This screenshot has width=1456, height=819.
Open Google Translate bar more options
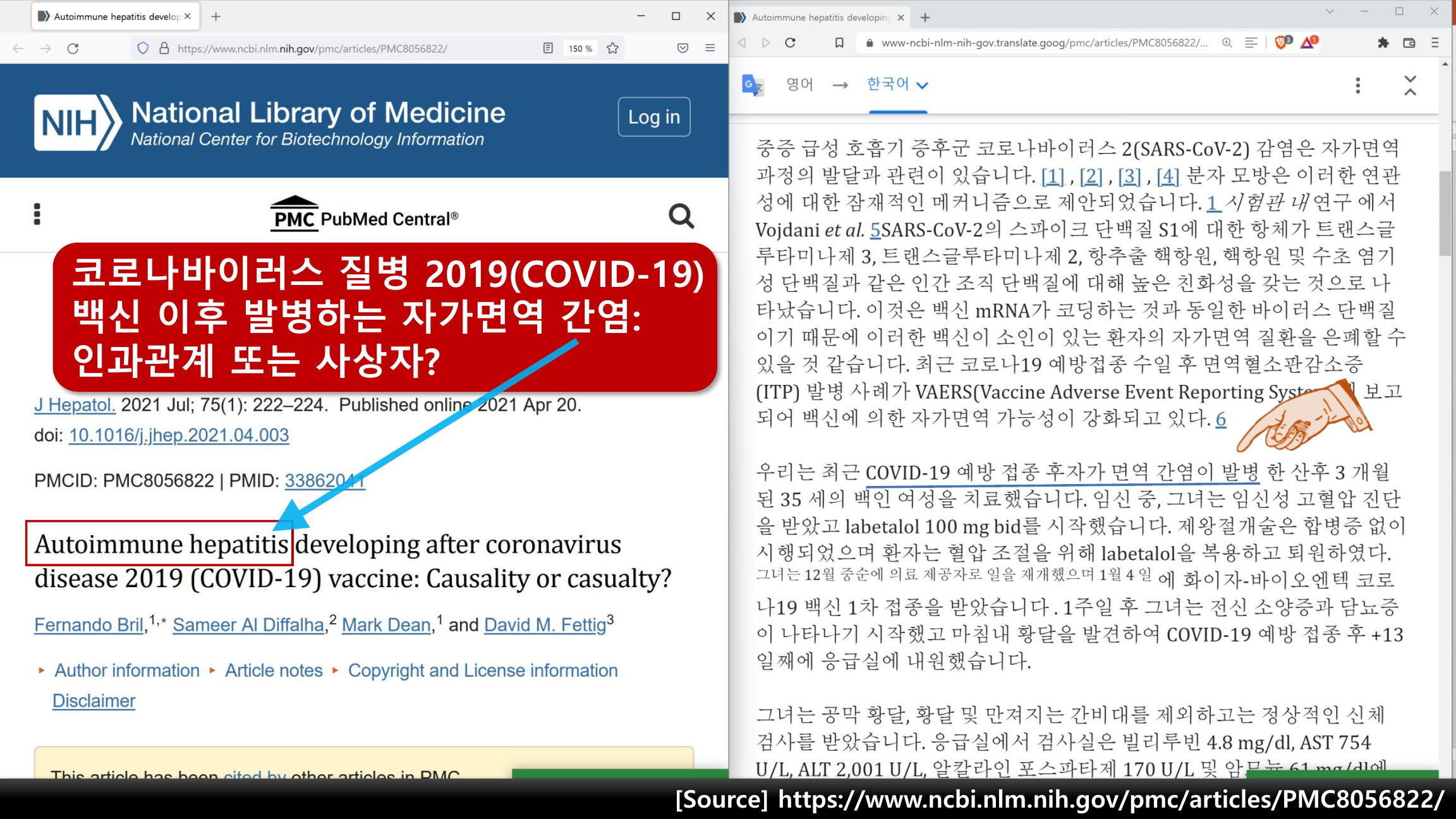(1357, 85)
